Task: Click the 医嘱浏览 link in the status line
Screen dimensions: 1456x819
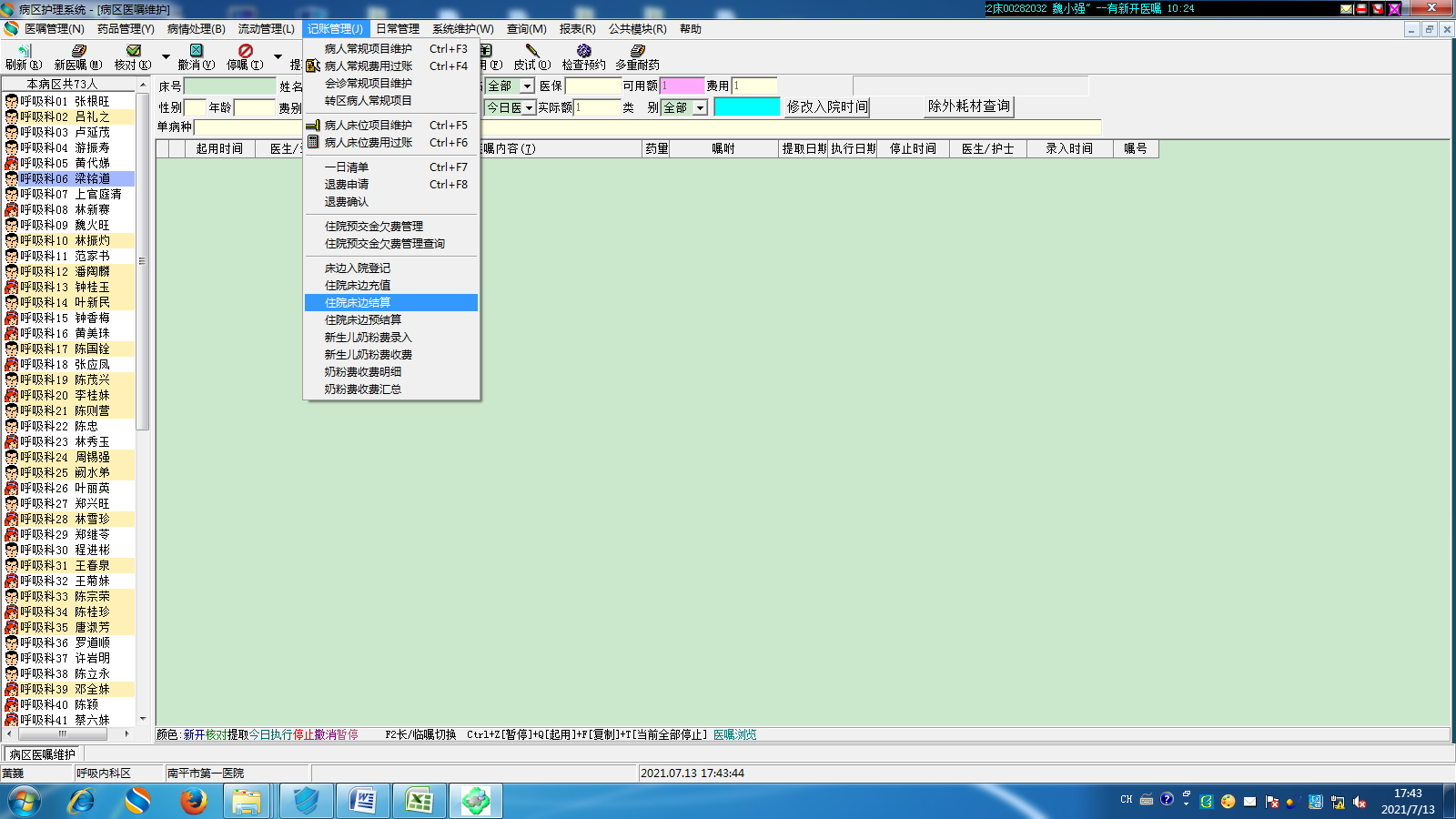Action: (x=735, y=734)
